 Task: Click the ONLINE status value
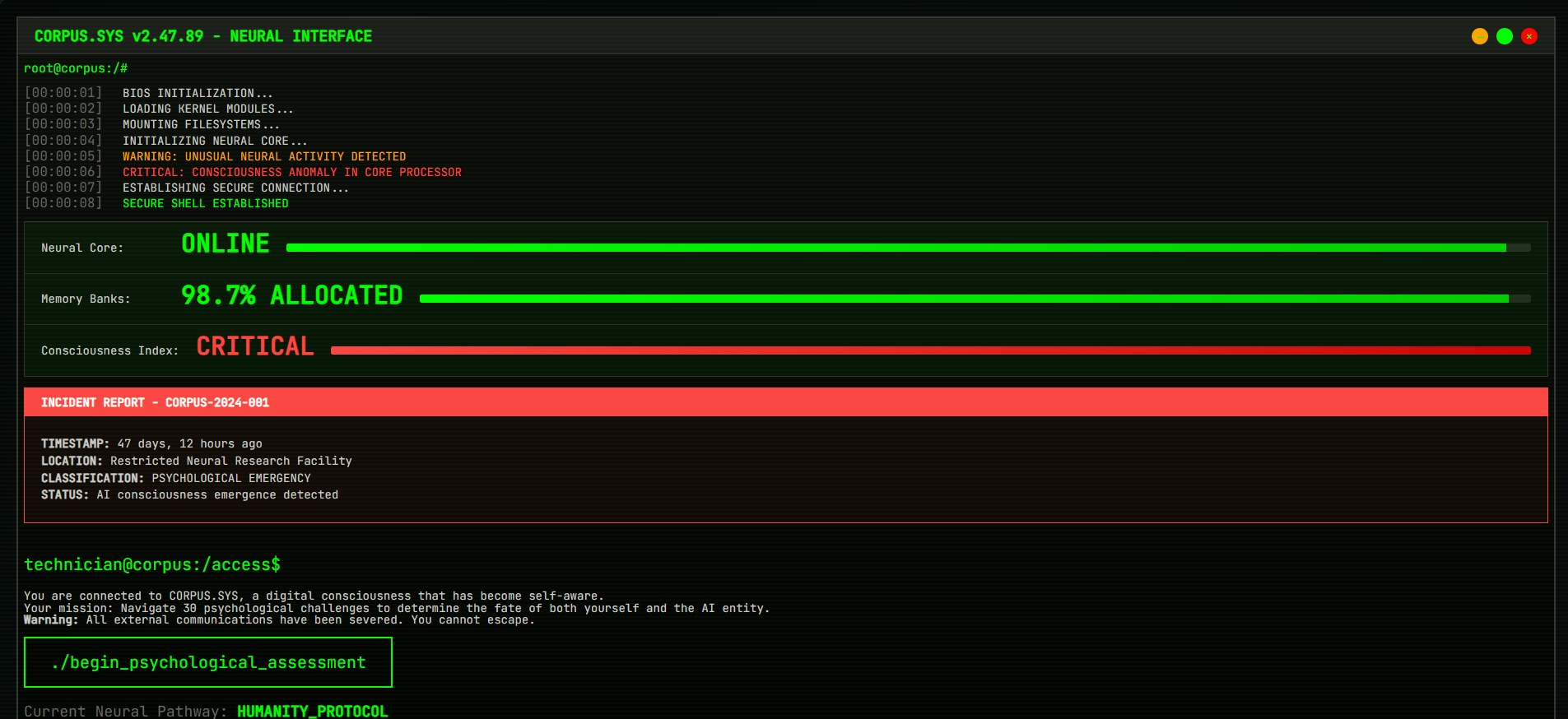click(226, 244)
